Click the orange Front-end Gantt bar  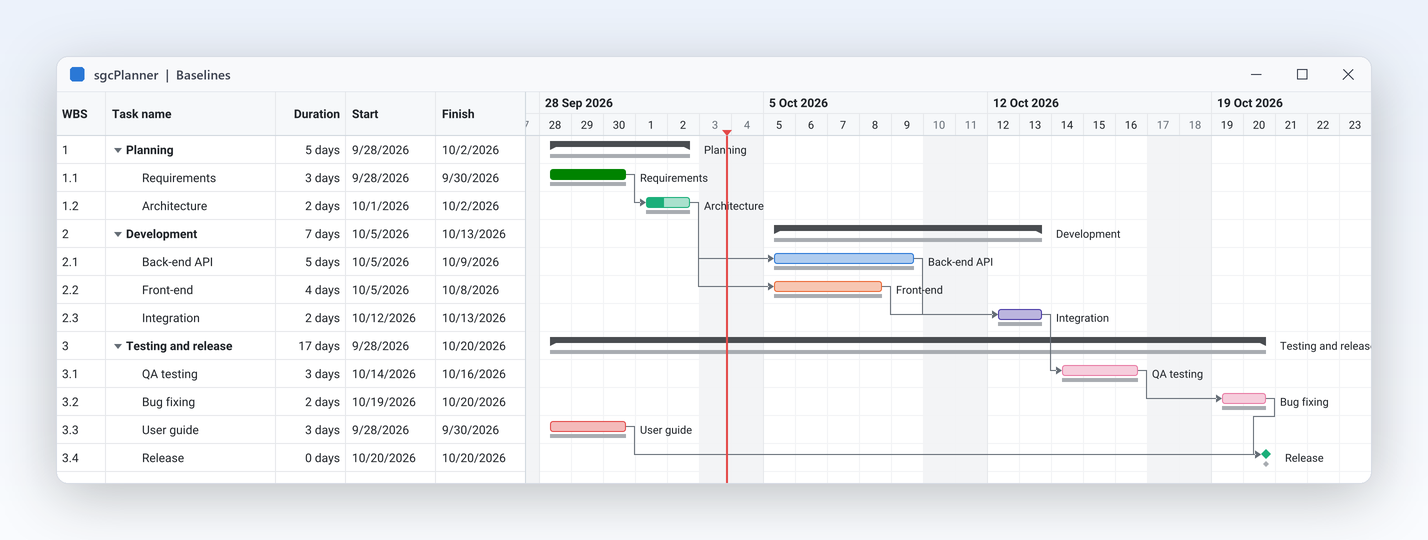coord(828,287)
